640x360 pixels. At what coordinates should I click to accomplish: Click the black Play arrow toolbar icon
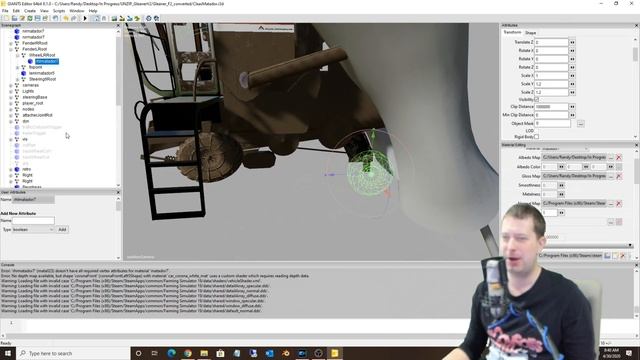pyautogui.click(x=85, y=18)
